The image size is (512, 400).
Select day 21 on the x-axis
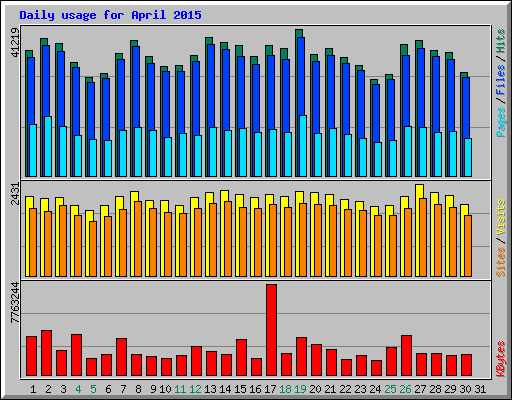pyautogui.click(x=330, y=389)
